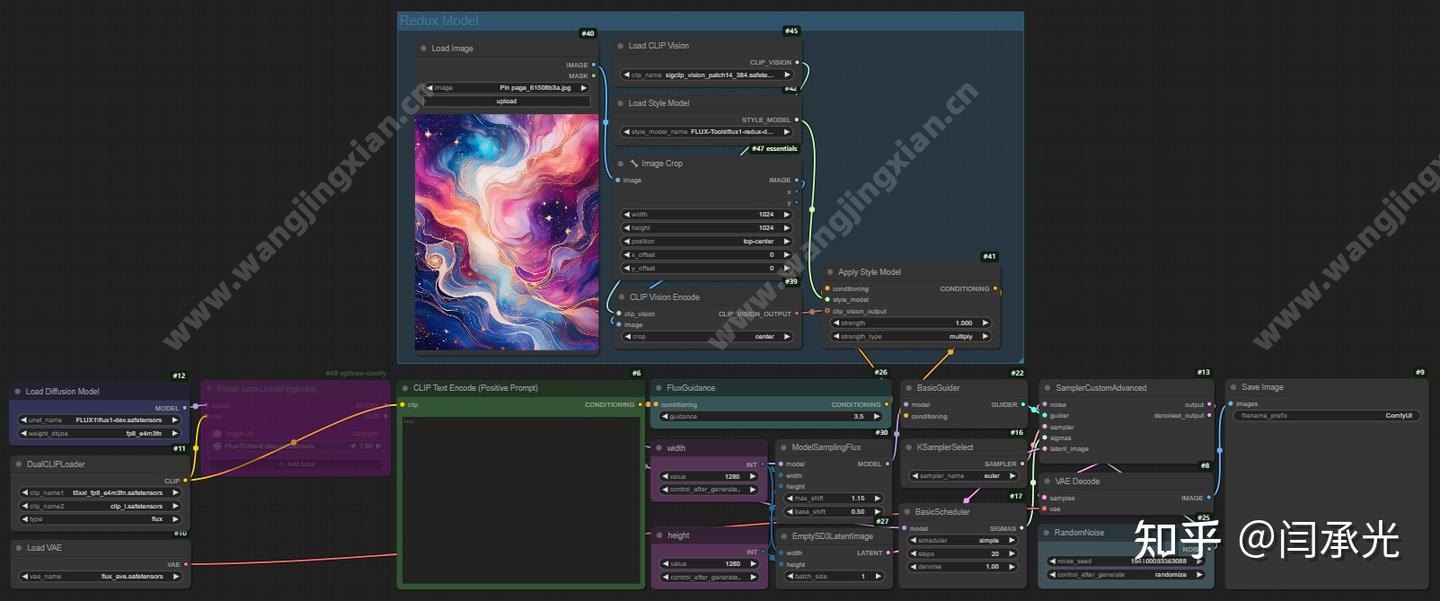Click the base_shift value field
Screen dimensions: 1440x601
[x=835, y=512]
